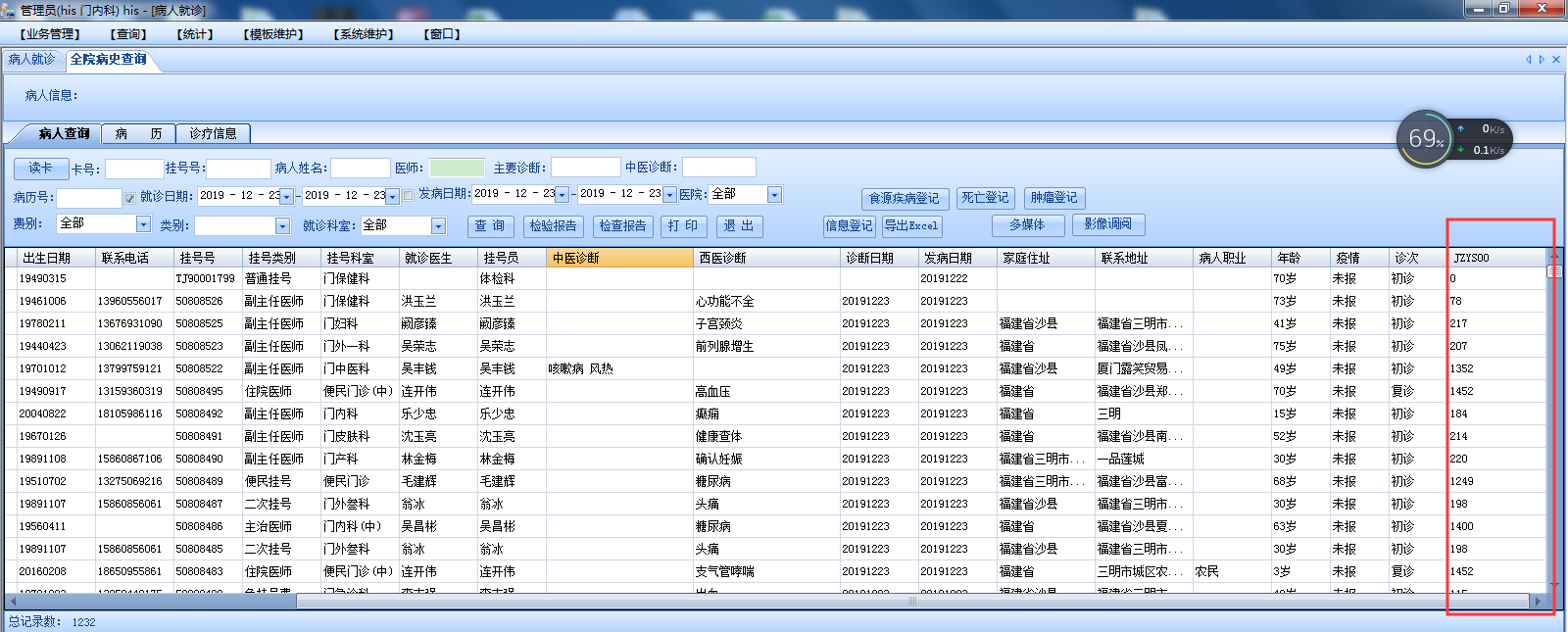Open the 发病日期 end date picker dropdown
Image resolution: width=1568 pixels, height=632 pixels.
tap(669, 195)
